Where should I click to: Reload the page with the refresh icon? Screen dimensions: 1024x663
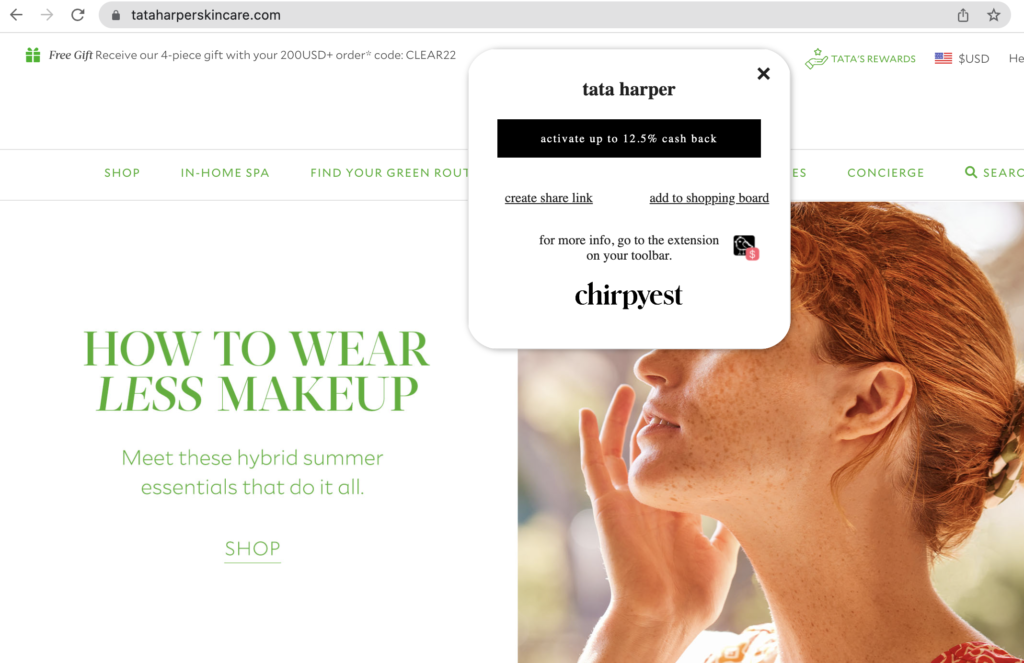[x=78, y=15]
